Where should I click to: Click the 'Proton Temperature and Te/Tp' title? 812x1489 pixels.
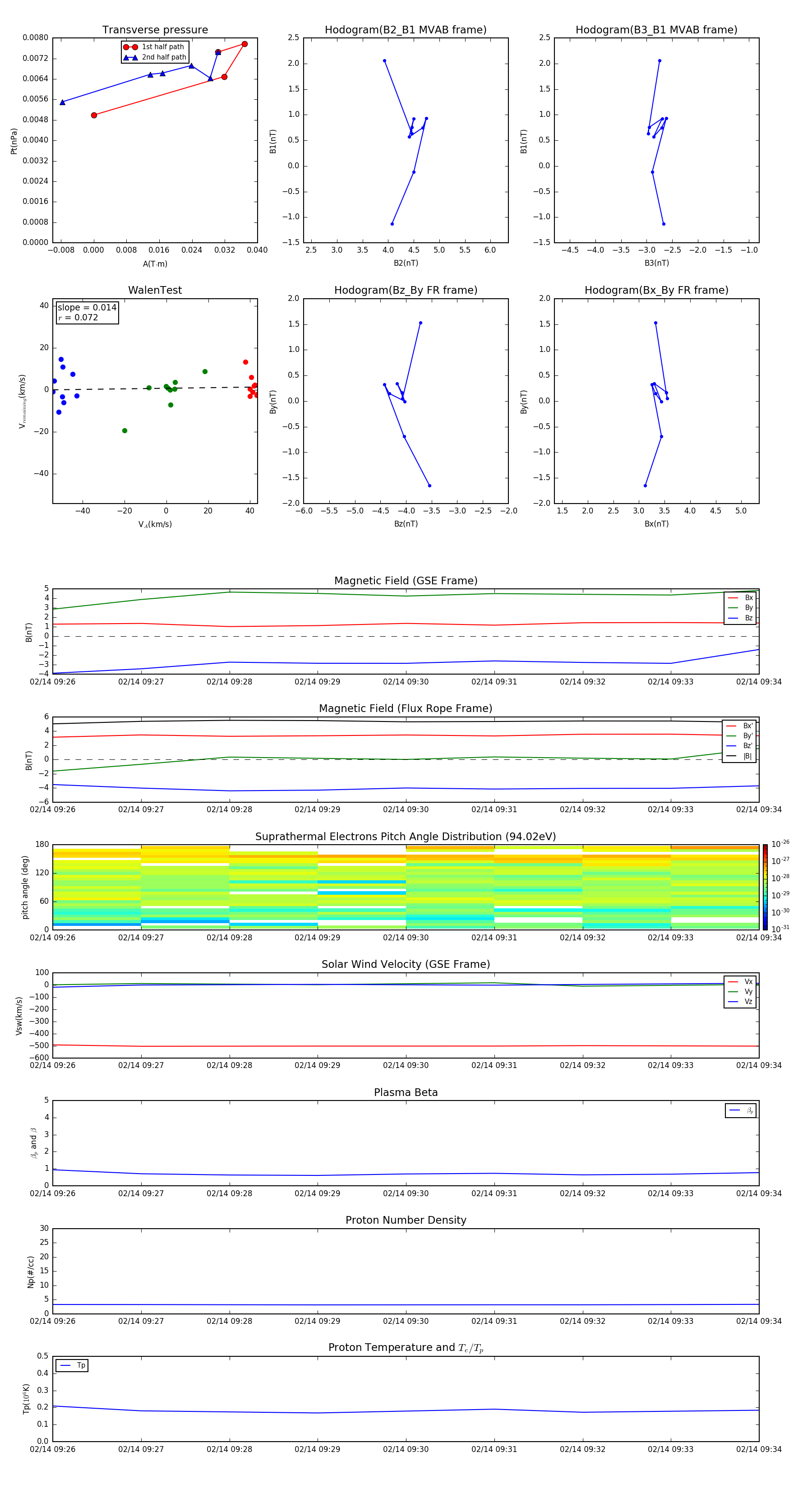(x=406, y=1348)
